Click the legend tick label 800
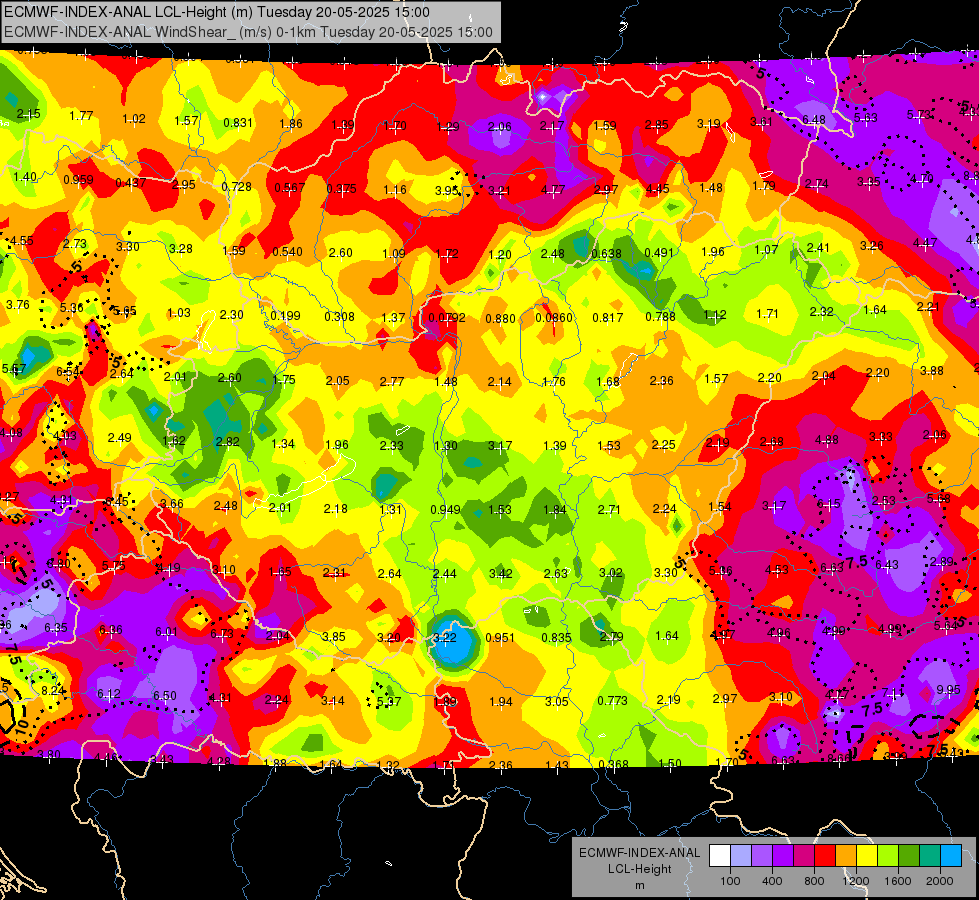This screenshot has width=979, height=900. (814, 881)
